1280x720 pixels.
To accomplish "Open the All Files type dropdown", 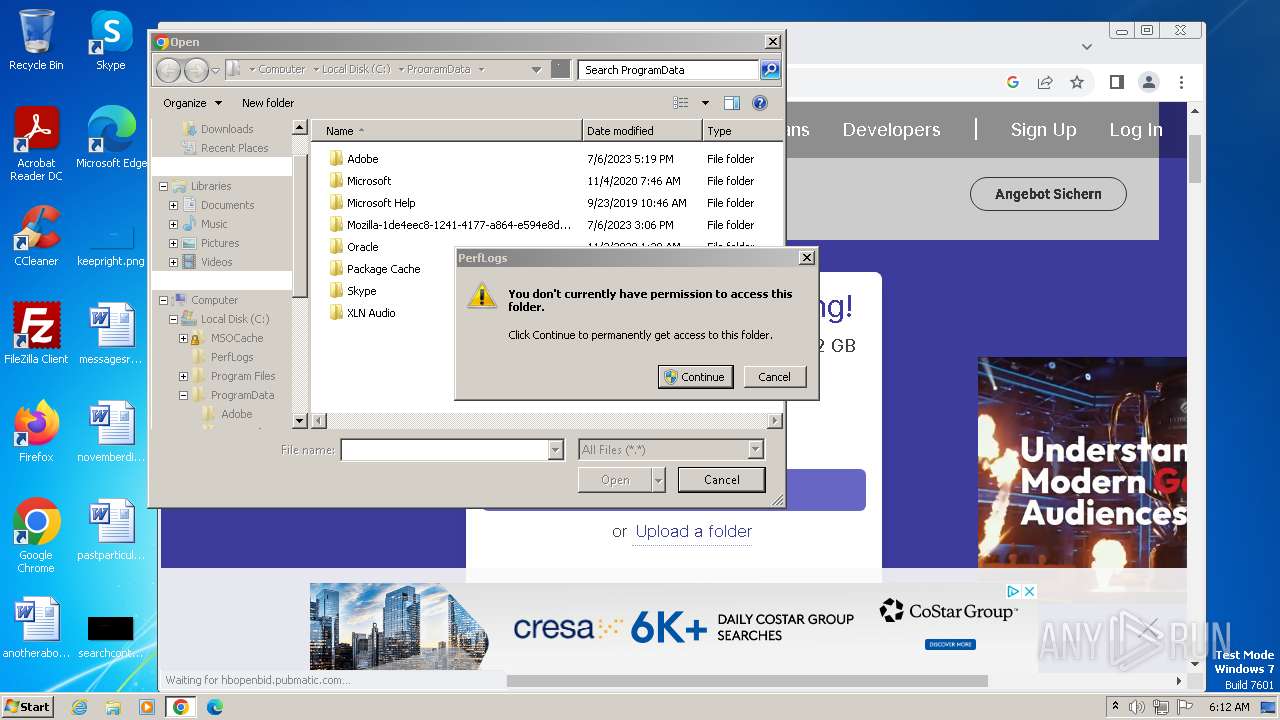I will tap(756, 450).
